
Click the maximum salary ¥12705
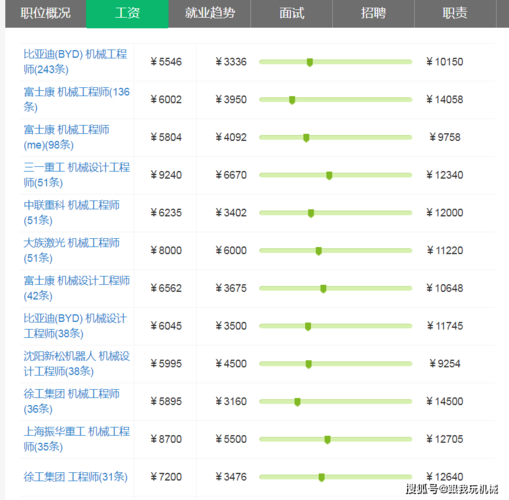click(x=445, y=439)
